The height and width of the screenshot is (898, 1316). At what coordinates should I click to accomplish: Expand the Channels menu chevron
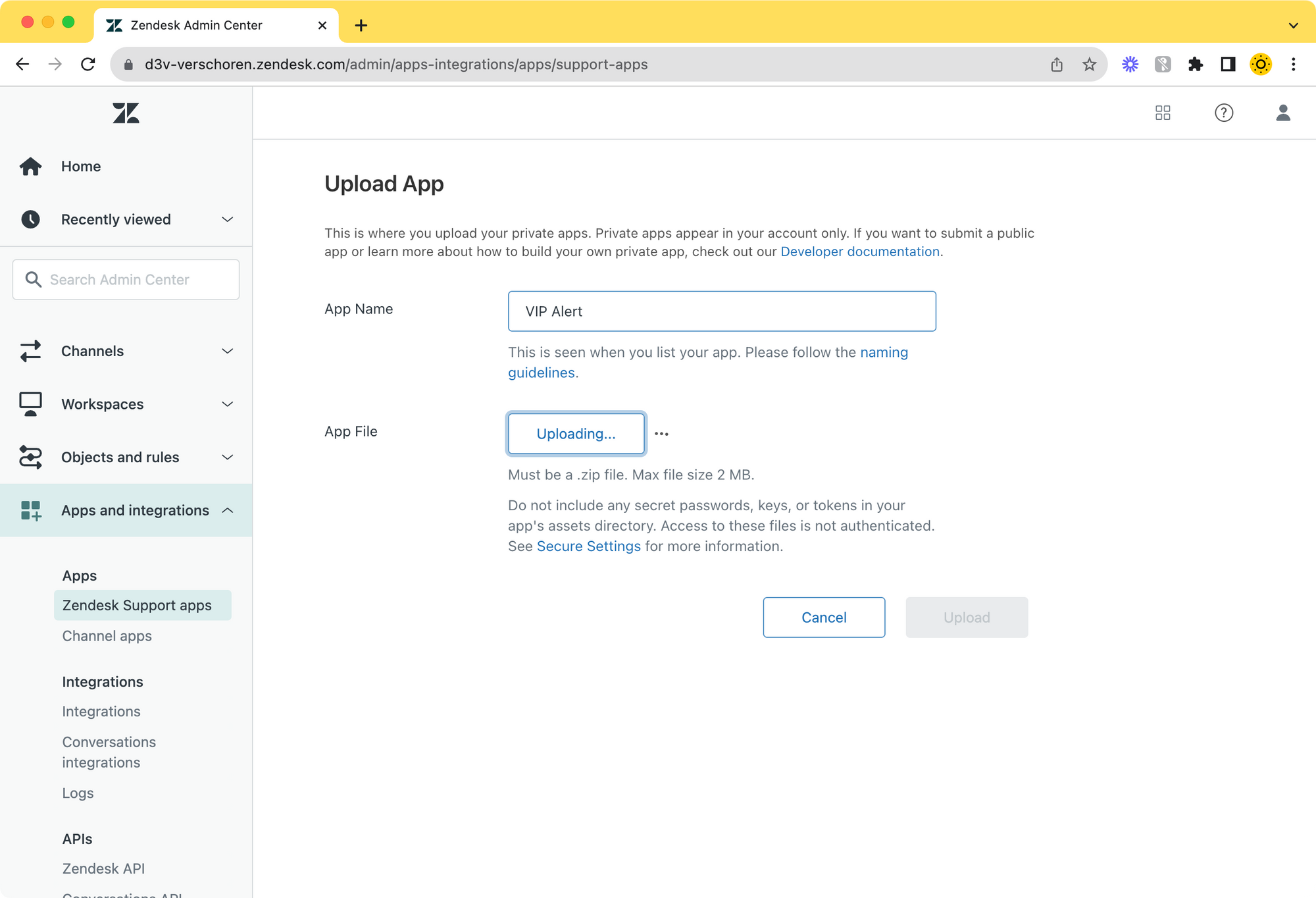pyautogui.click(x=227, y=351)
